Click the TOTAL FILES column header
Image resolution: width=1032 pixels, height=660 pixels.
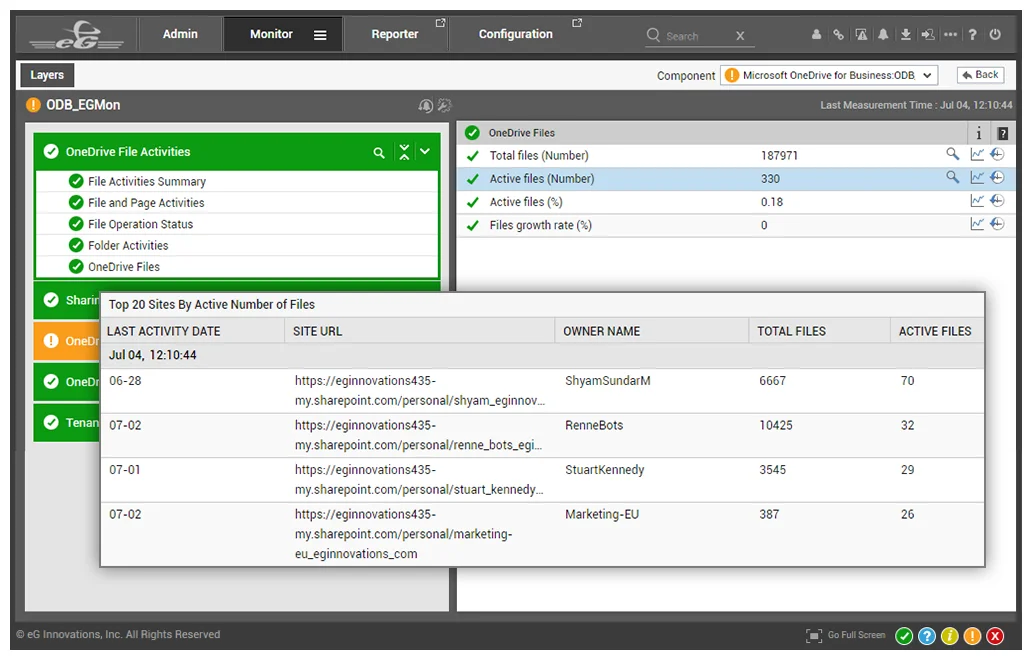click(x=819, y=331)
